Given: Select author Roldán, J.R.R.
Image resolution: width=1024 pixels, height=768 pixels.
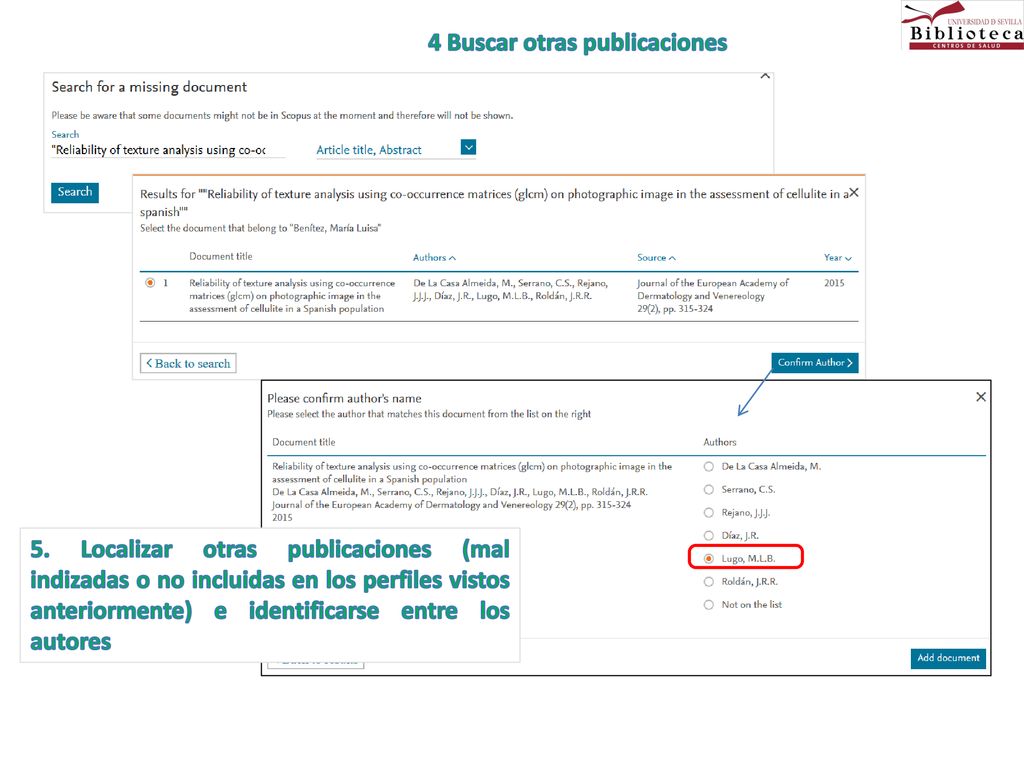Looking at the screenshot, I should point(709,581).
